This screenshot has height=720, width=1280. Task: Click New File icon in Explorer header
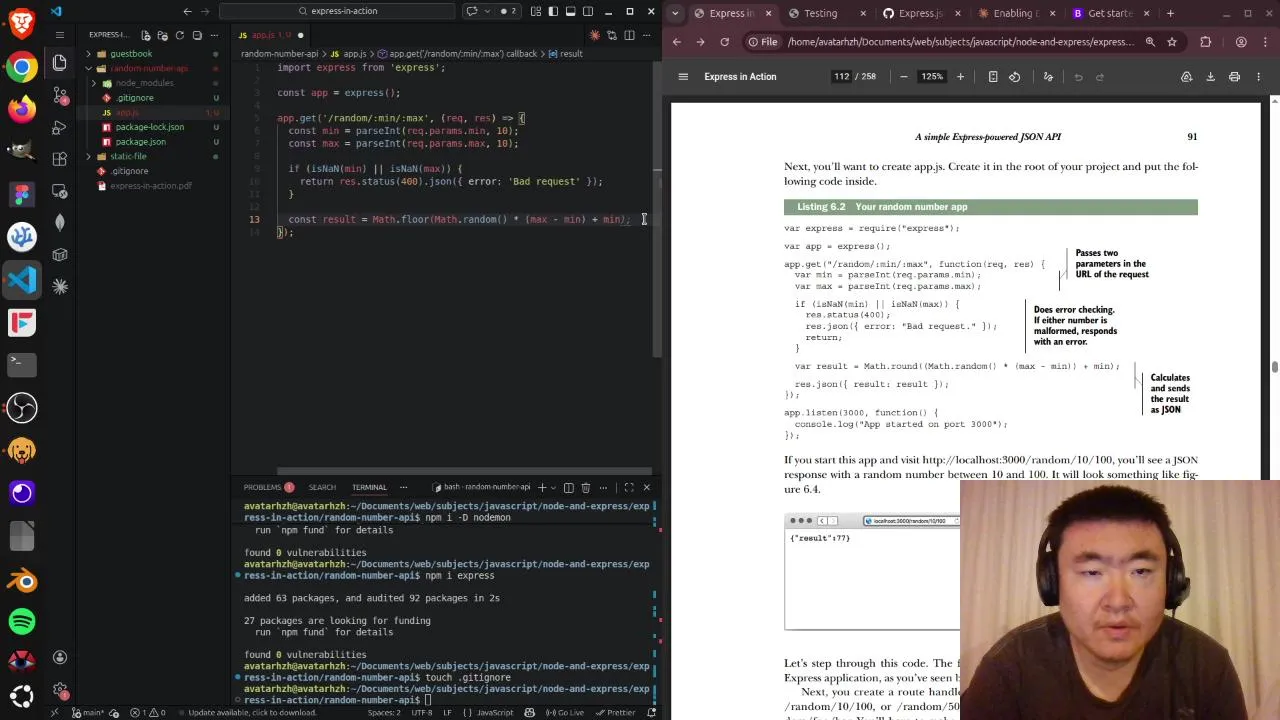tap(146, 35)
